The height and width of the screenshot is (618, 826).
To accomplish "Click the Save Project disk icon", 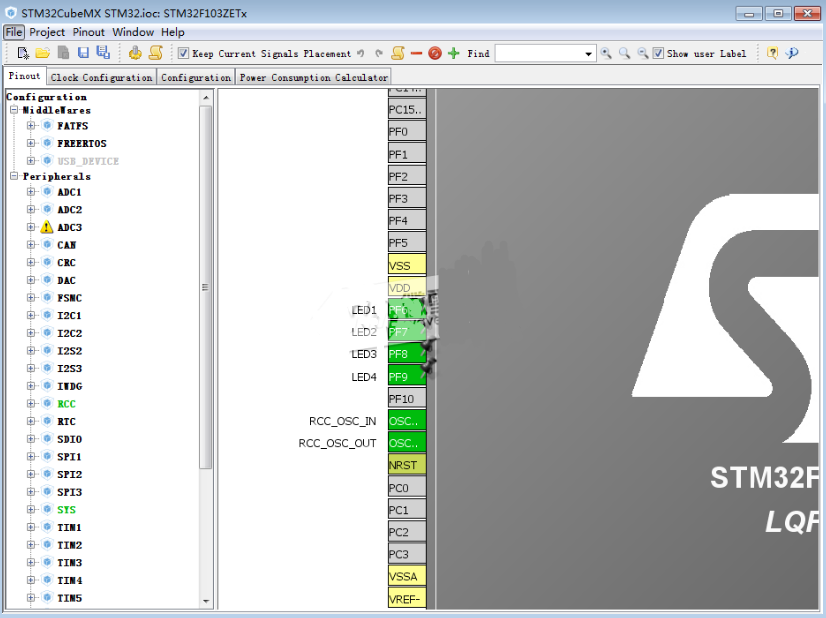I will 83,53.
